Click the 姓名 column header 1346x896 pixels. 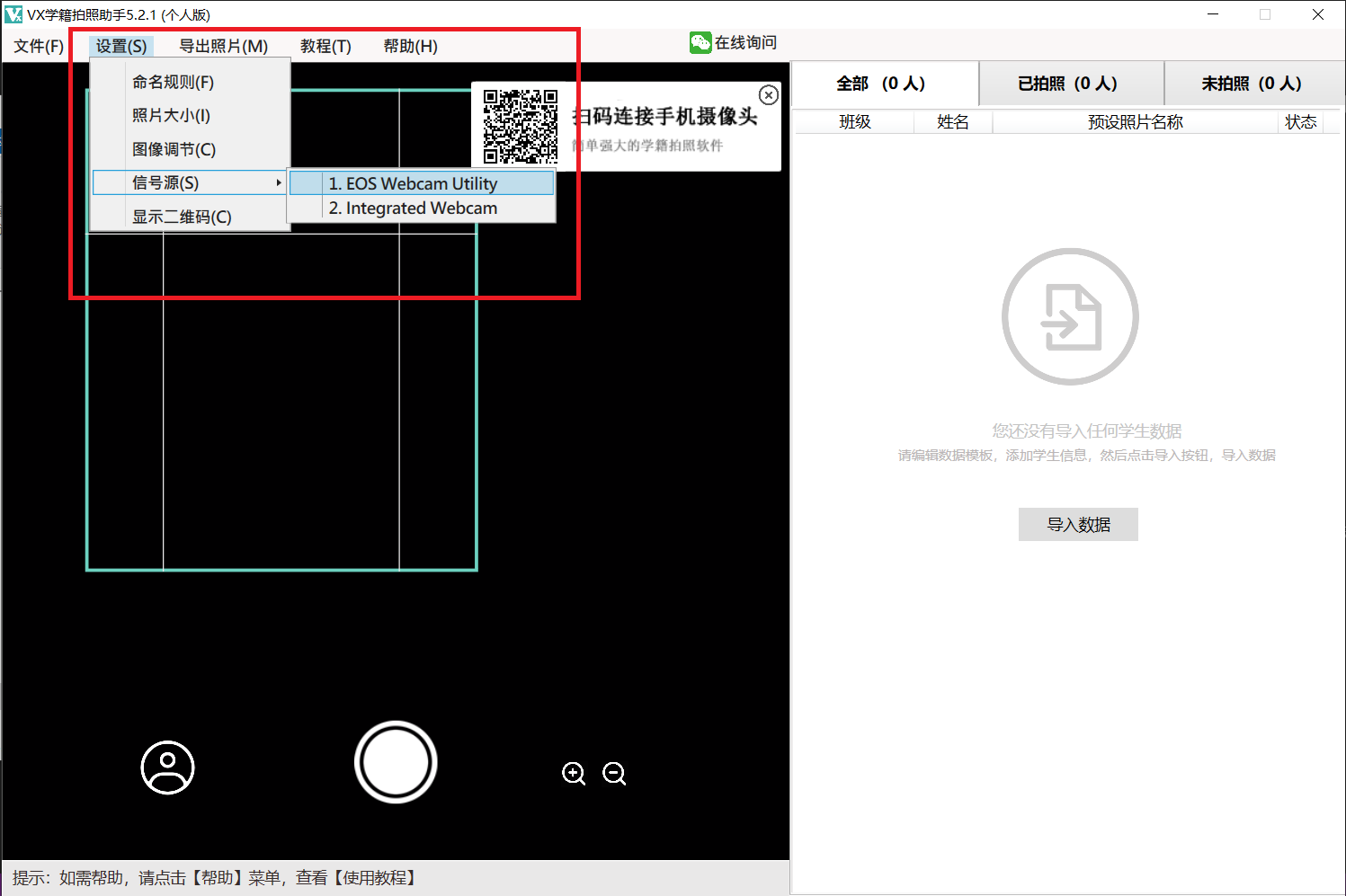[x=953, y=121]
